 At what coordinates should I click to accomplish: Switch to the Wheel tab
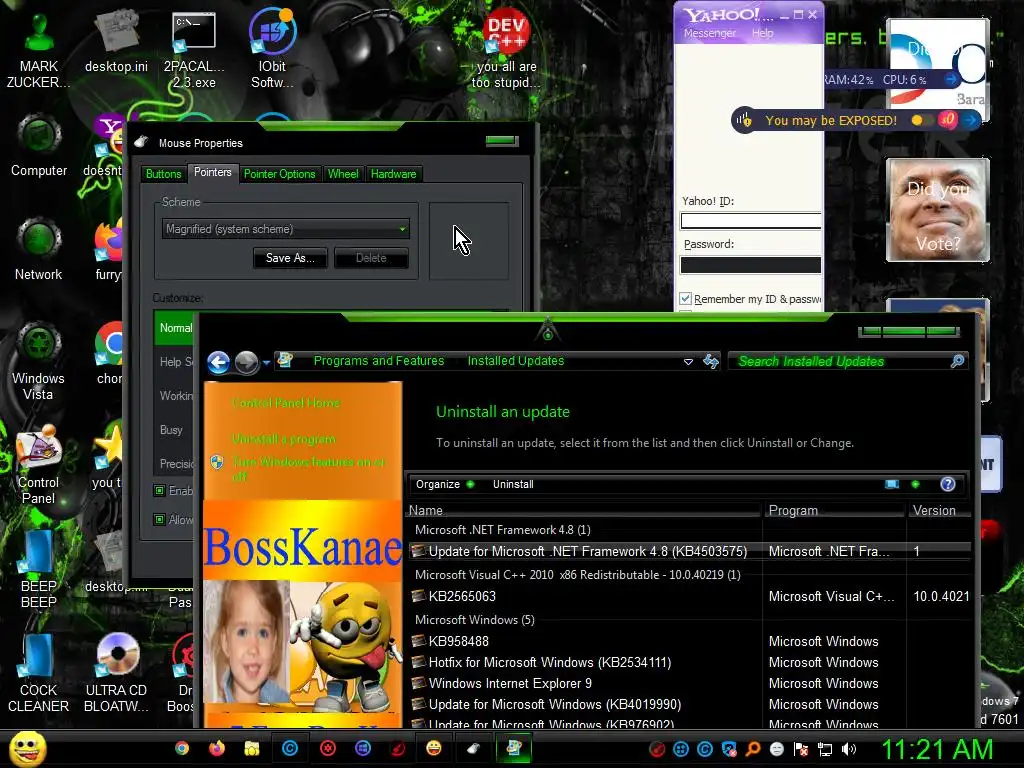343,174
